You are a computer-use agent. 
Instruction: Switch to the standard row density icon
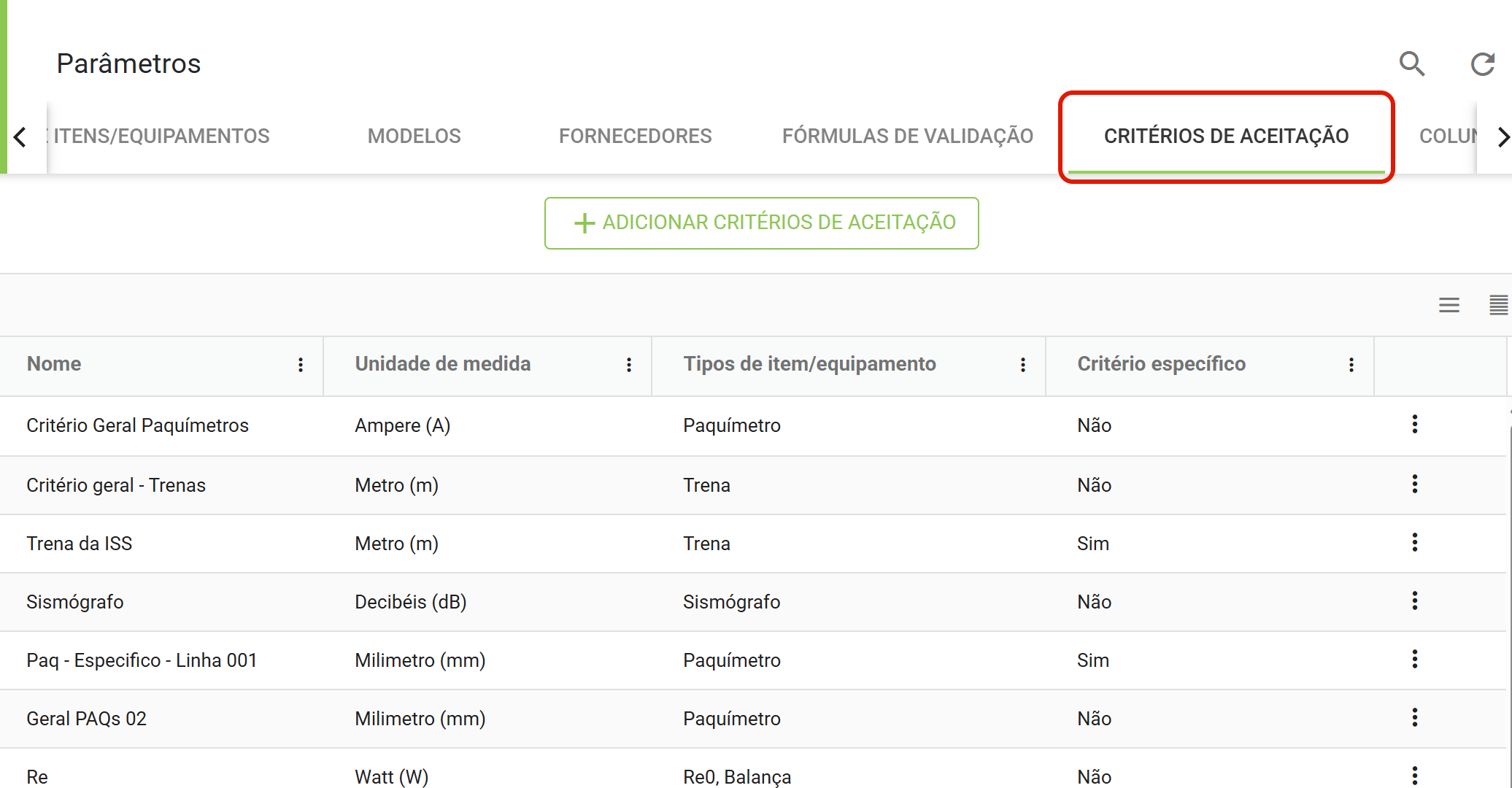click(1449, 305)
